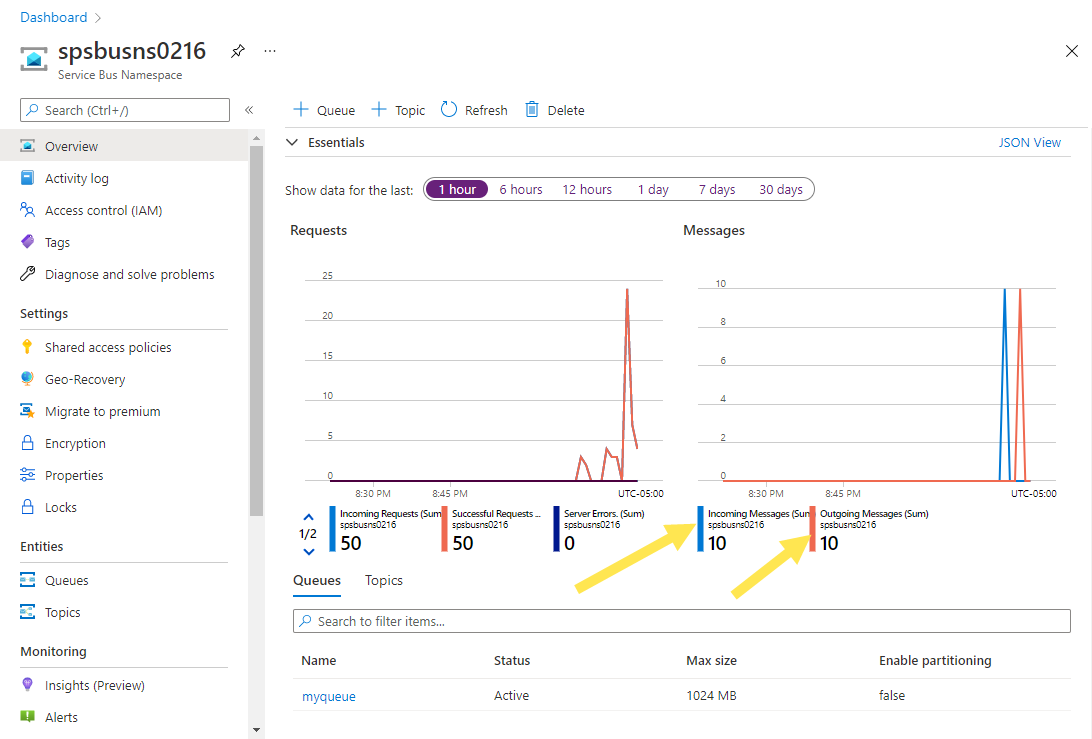The image size is (1092, 739).
Task: Pin the spsbusns0216 namespace to dashboard
Action: coord(237,51)
